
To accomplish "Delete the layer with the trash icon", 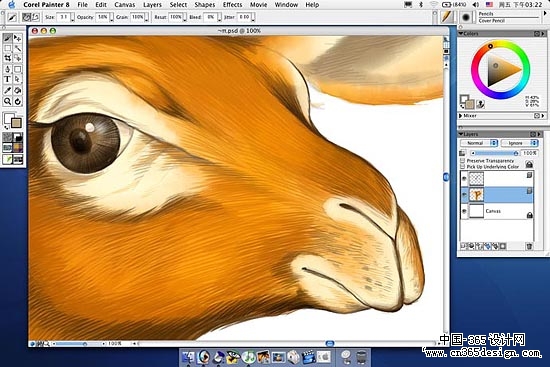I will pyautogui.click(x=529, y=246).
